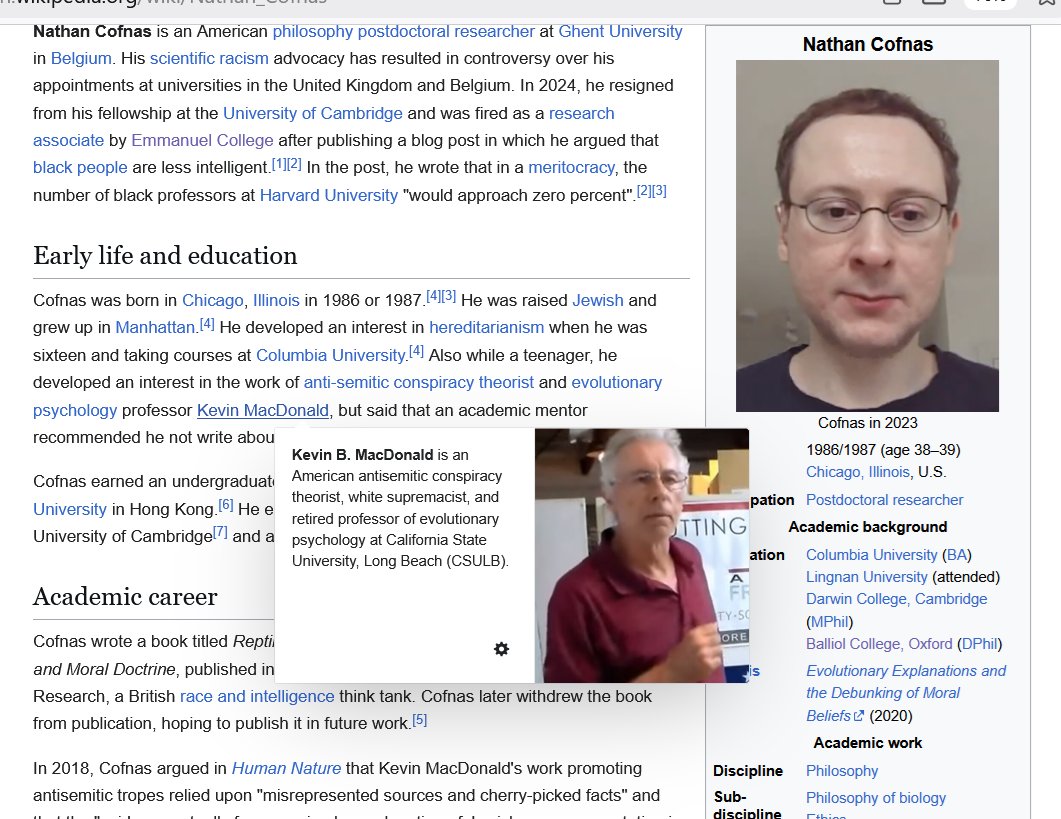Open the Darwin College, Cambridge link
Viewport: 1061px width, 819px height.
coord(896,600)
